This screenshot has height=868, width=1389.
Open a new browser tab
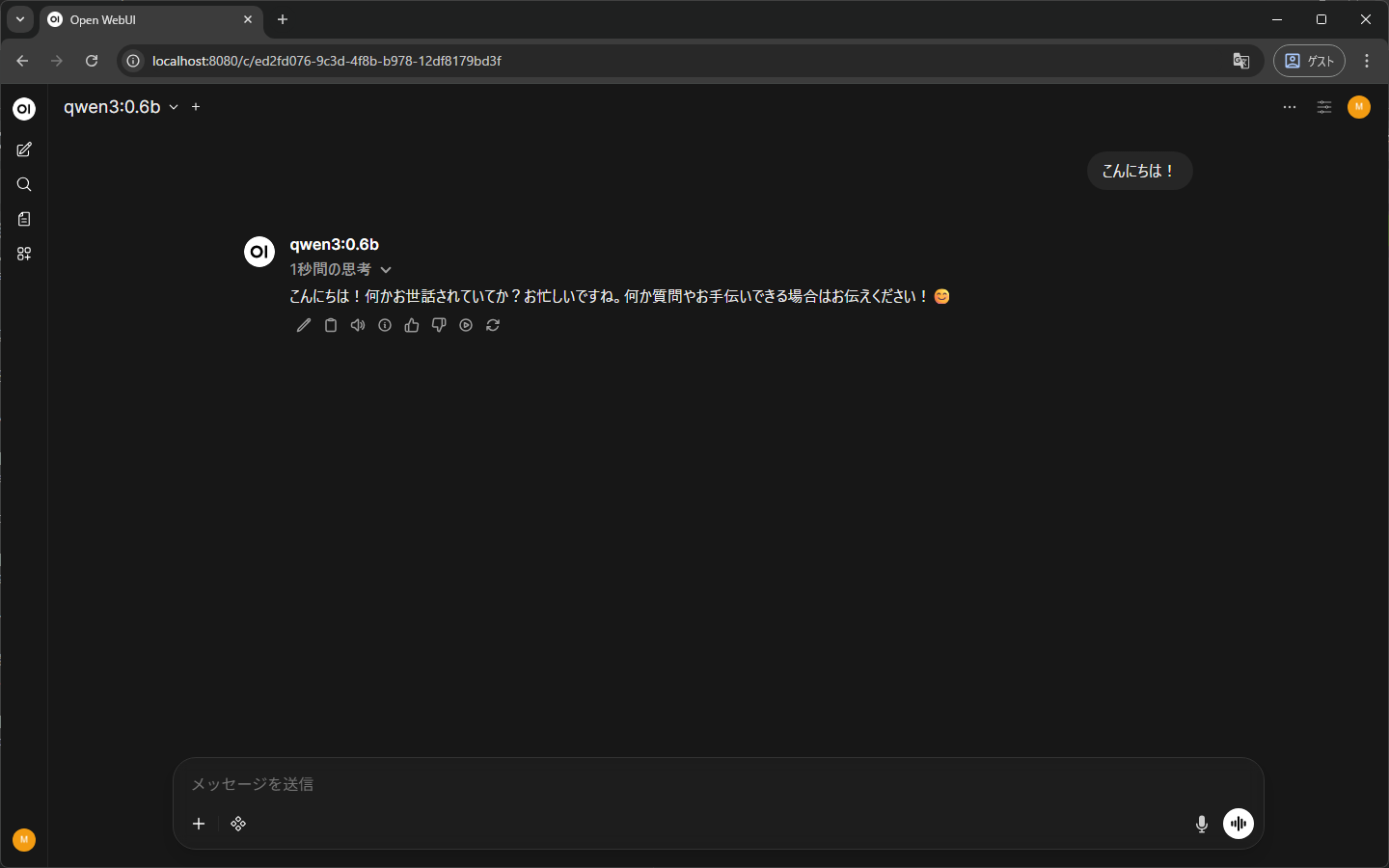(283, 19)
